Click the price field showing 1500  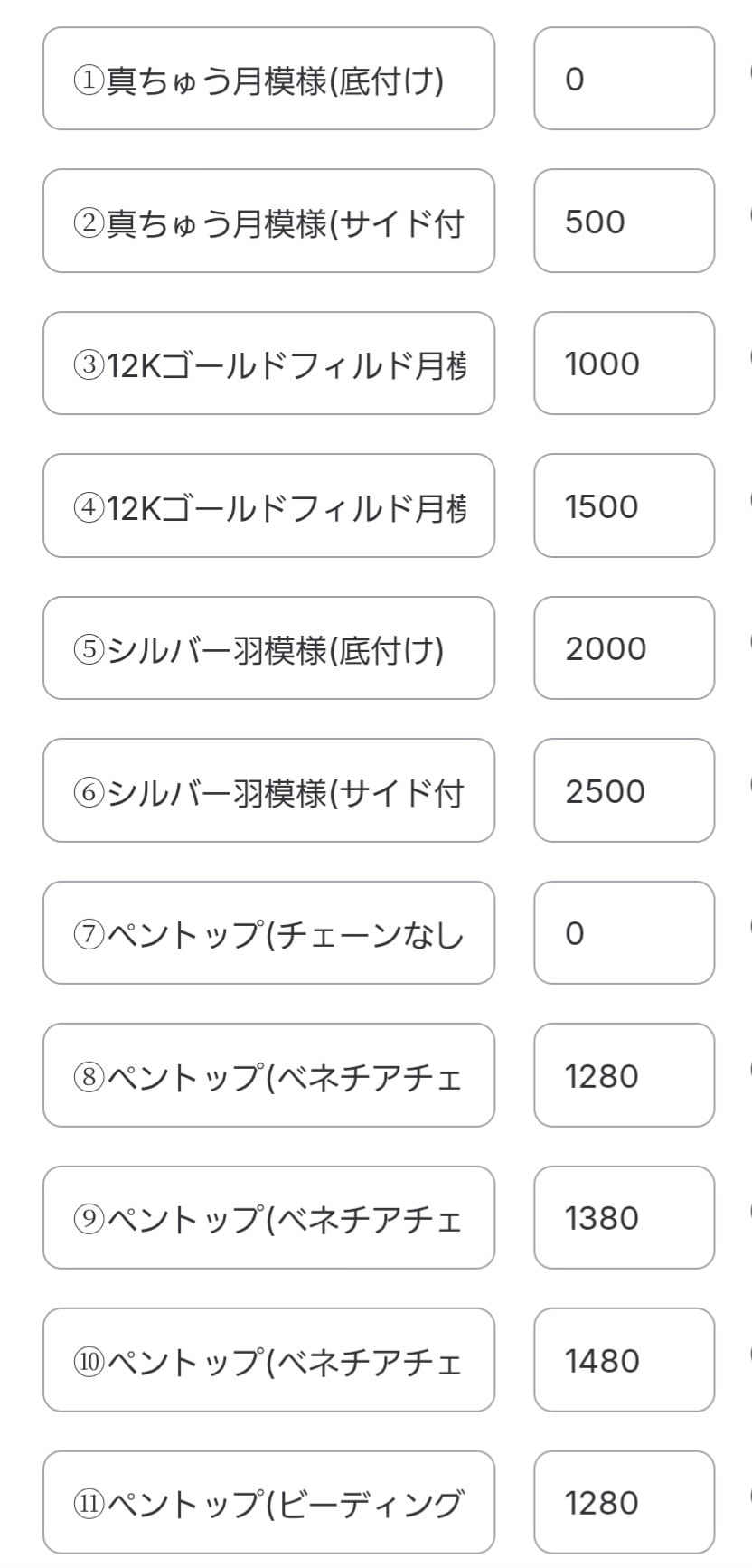point(624,506)
